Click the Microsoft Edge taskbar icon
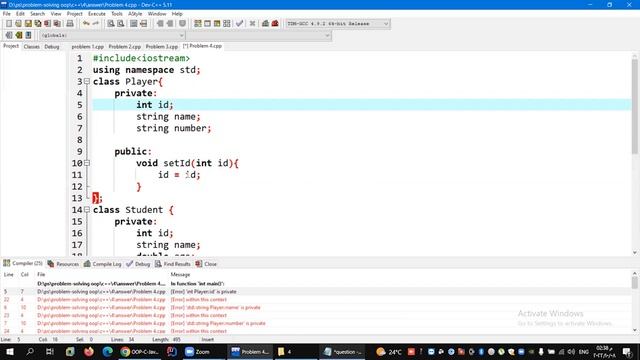Viewport: 640px width, 360px height. (x=108, y=351)
